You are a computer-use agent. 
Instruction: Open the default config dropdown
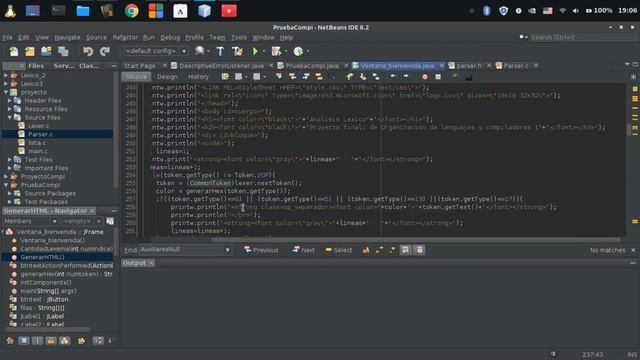(x=184, y=51)
